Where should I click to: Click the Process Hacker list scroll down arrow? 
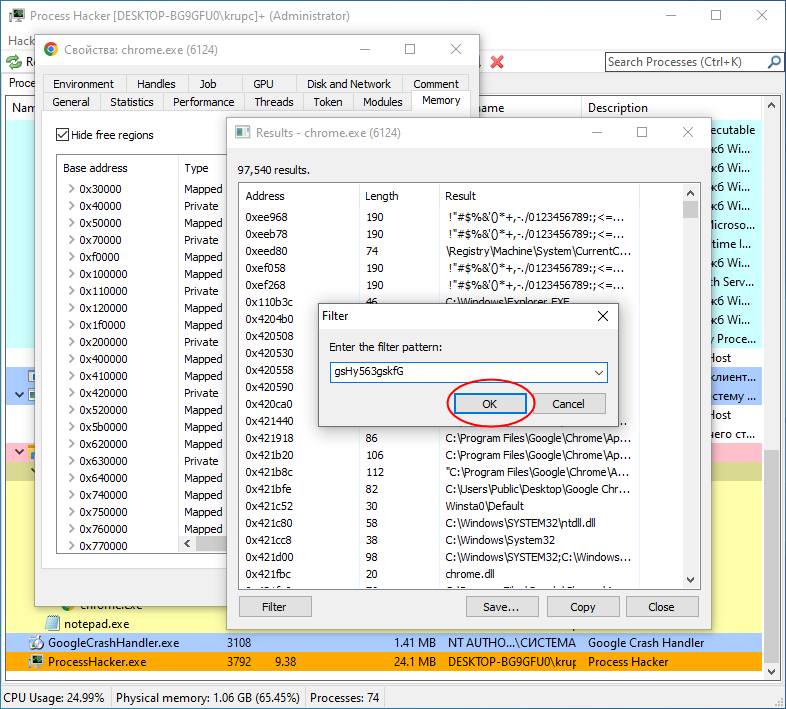click(771, 672)
